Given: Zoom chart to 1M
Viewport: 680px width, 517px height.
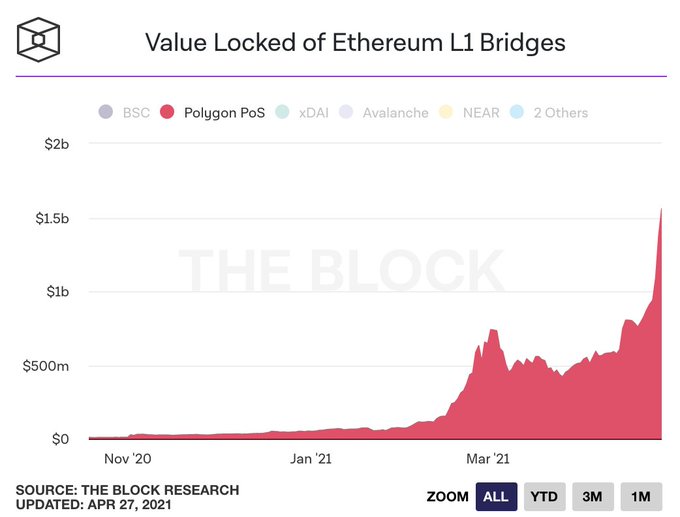Looking at the screenshot, I should click(641, 496).
